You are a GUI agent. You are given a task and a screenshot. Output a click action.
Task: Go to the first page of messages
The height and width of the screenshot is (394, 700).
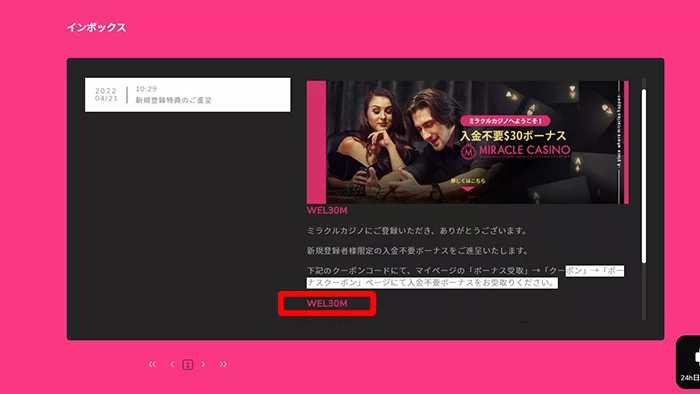(152, 364)
